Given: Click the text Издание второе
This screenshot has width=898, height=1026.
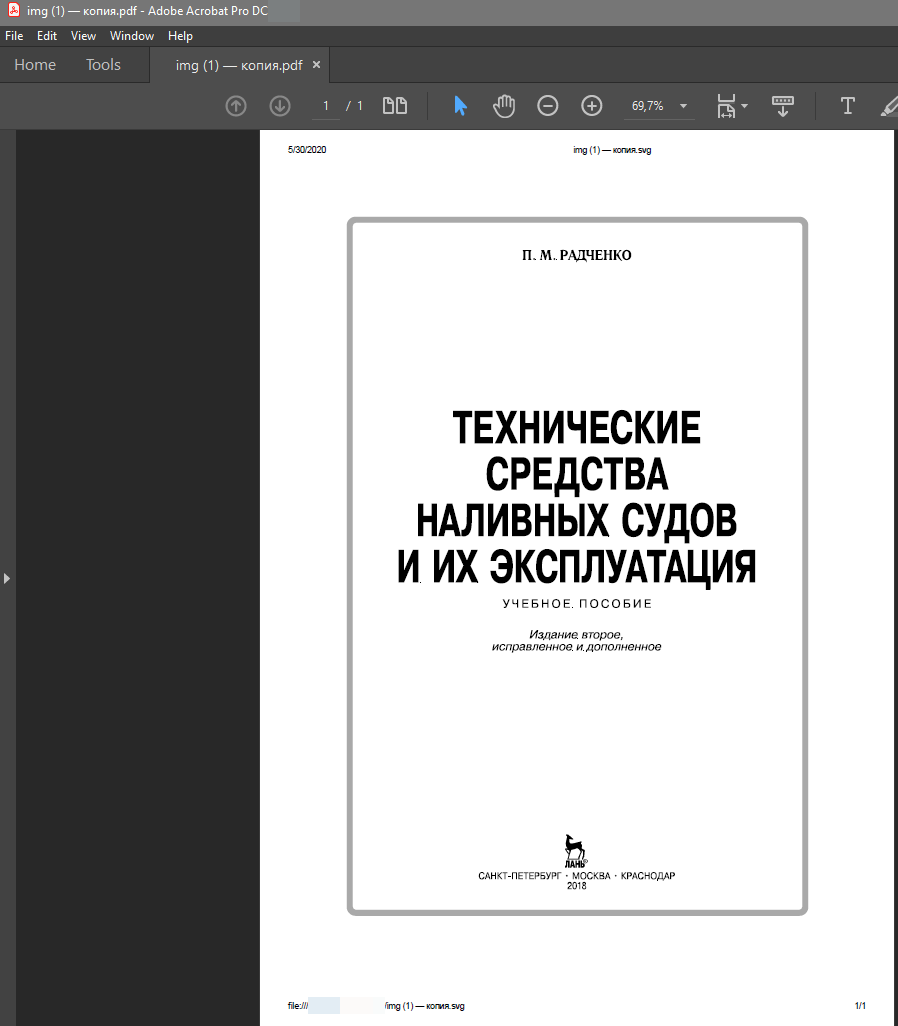Looking at the screenshot, I should click(x=576, y=635).
